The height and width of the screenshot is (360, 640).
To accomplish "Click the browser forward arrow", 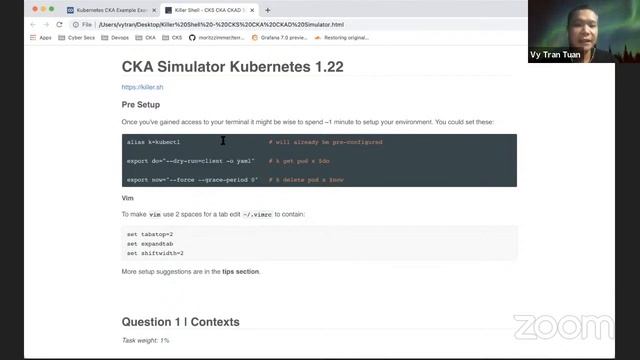I will 46,25.
